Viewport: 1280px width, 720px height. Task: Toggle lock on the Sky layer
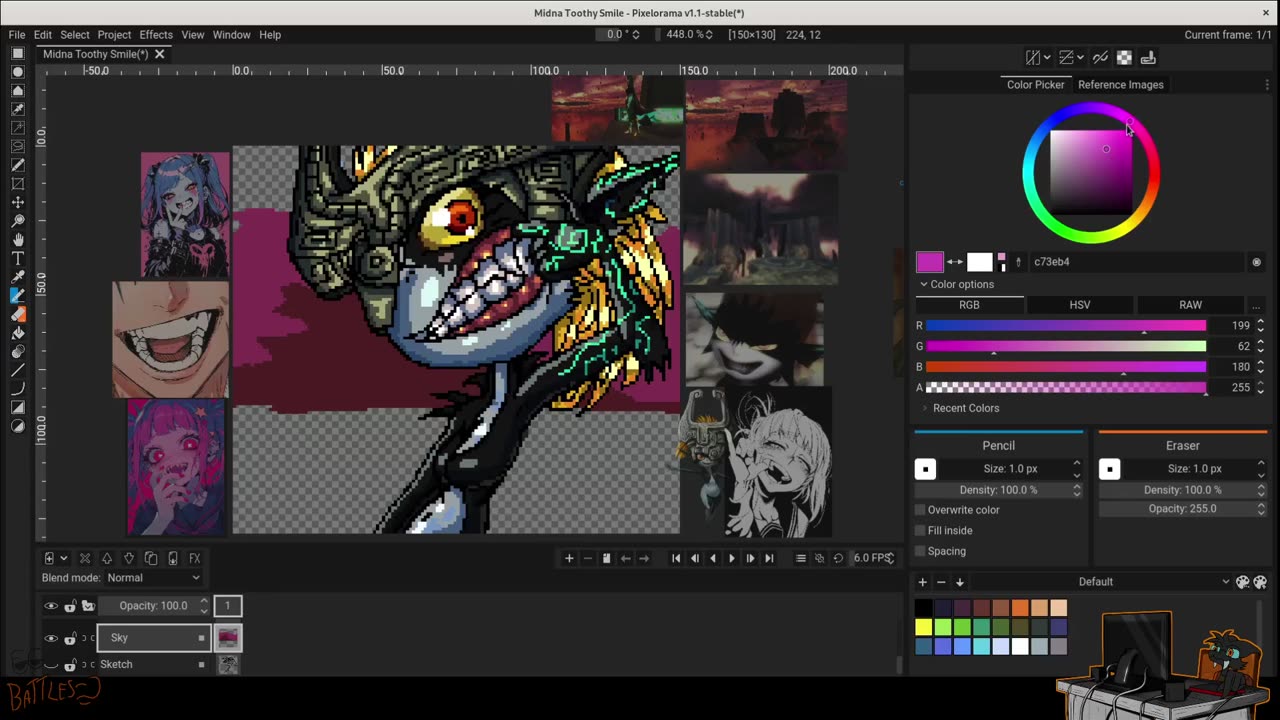pyautogui.click(x=70, y=638)
